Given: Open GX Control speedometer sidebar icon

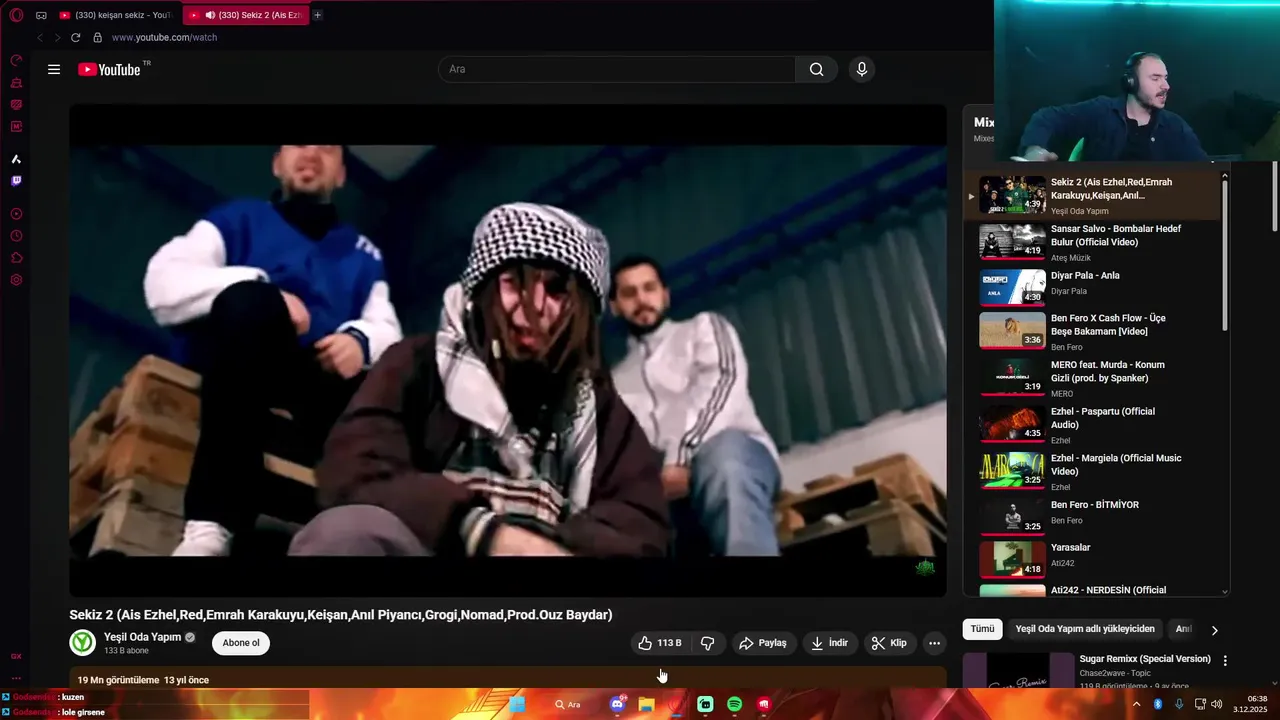Looking at the screenshot, I should (x=16, y=61).
